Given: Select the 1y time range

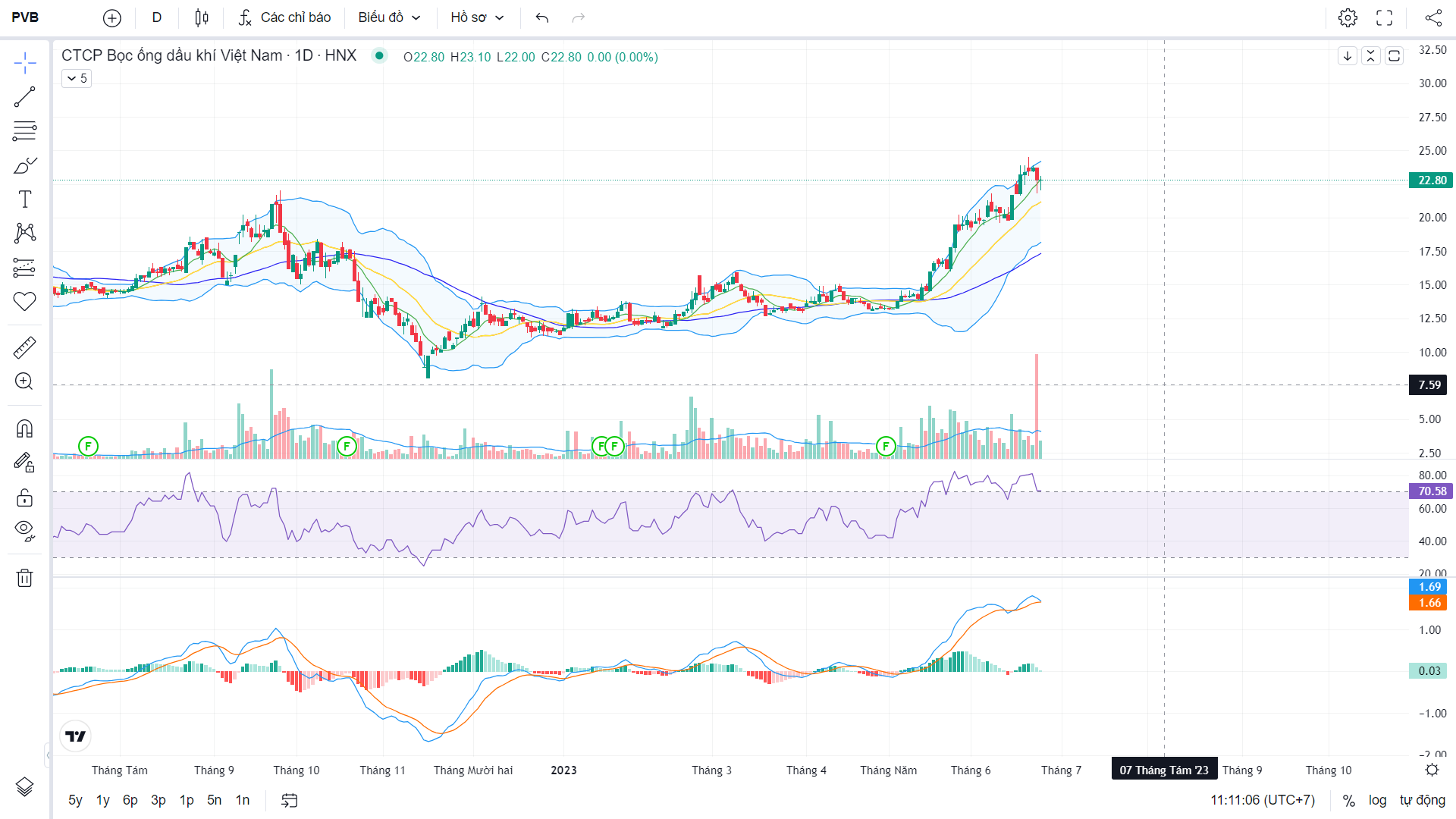Looking at the screenshot, I should click(103, 800).
